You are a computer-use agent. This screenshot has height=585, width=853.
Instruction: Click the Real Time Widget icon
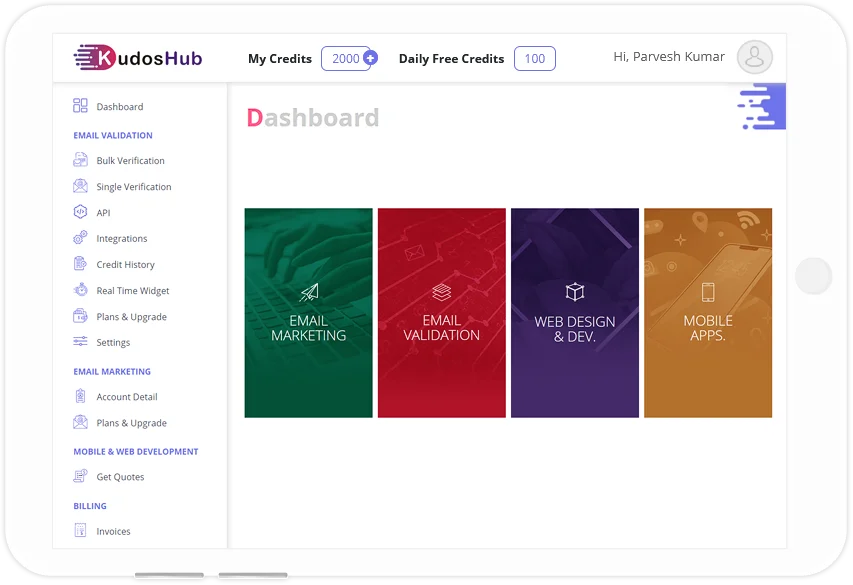point(81,290)
